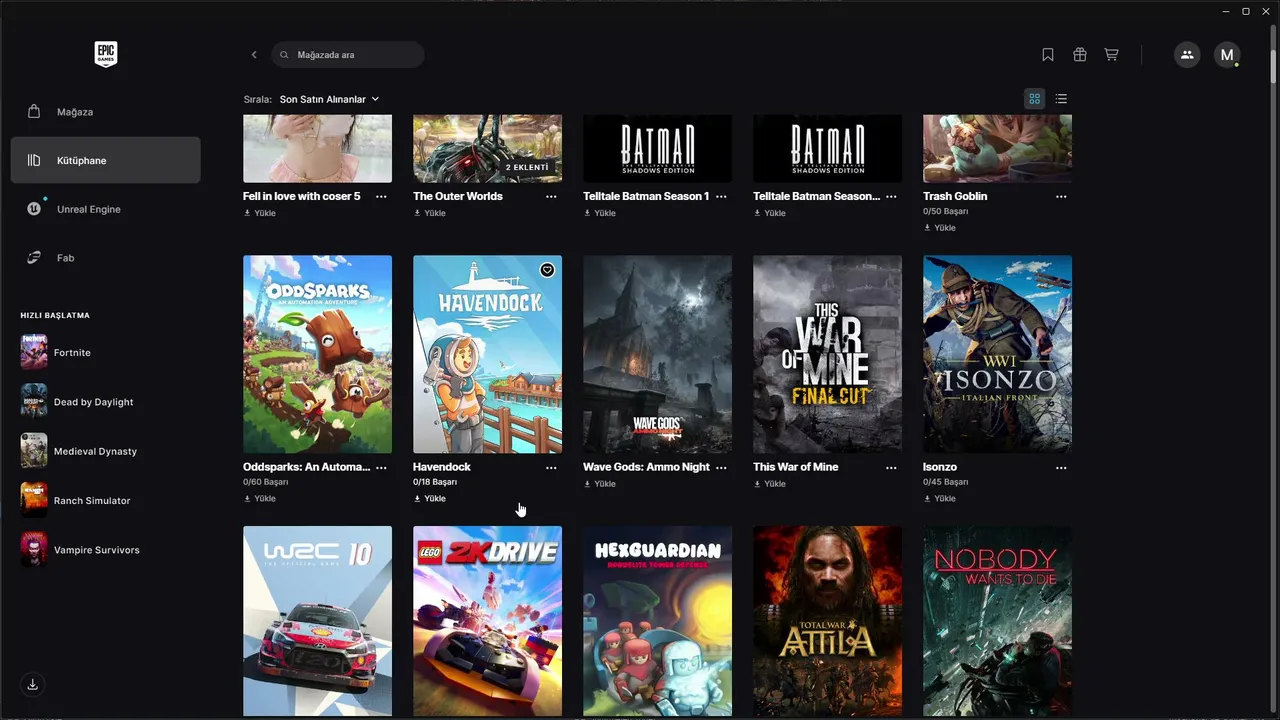The height and width of the screenshot is (720, 1280).
Task: Open the shopping cart
Action: tap(1111, 55)
